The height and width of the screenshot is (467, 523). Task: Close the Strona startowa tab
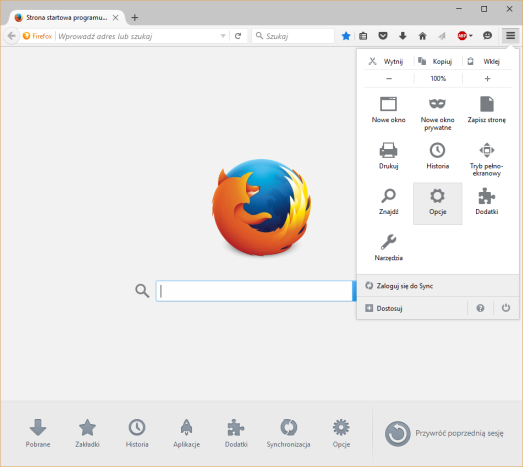[115, 18]
